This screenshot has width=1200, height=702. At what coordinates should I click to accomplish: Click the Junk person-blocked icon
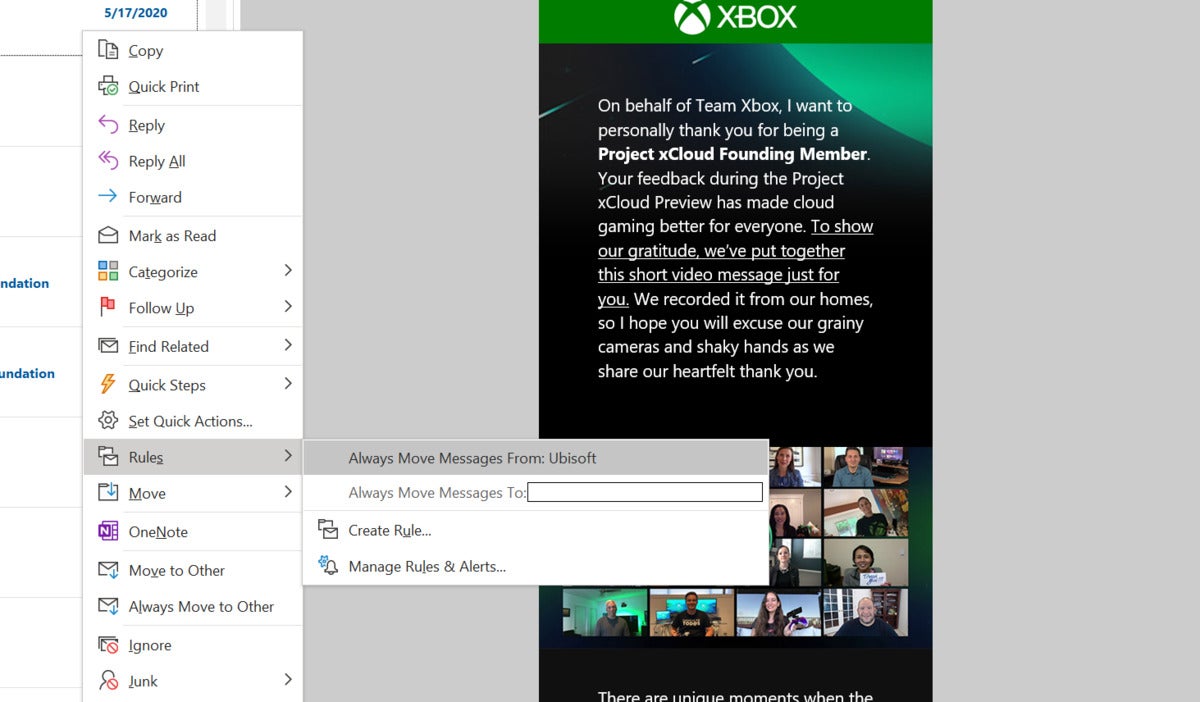pyautogui.click(x=108, y=681)
